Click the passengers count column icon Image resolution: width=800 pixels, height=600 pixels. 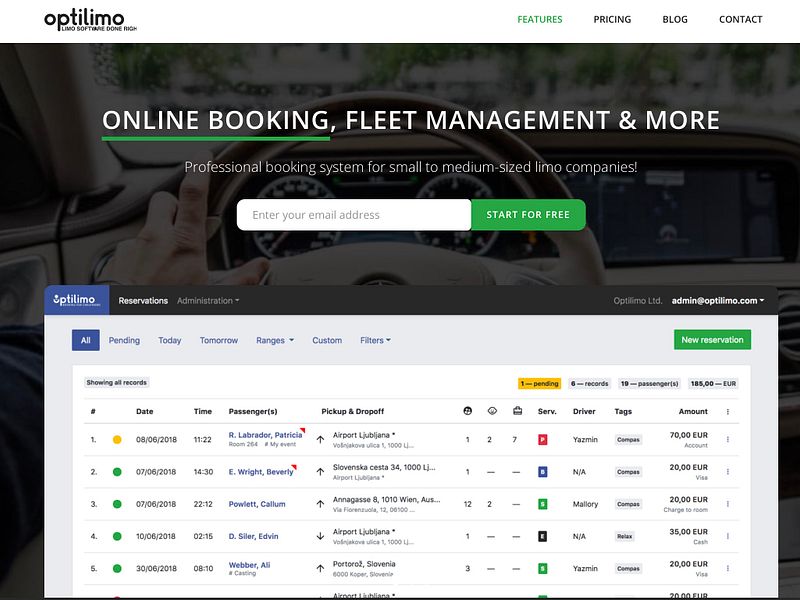coord(467,411)
